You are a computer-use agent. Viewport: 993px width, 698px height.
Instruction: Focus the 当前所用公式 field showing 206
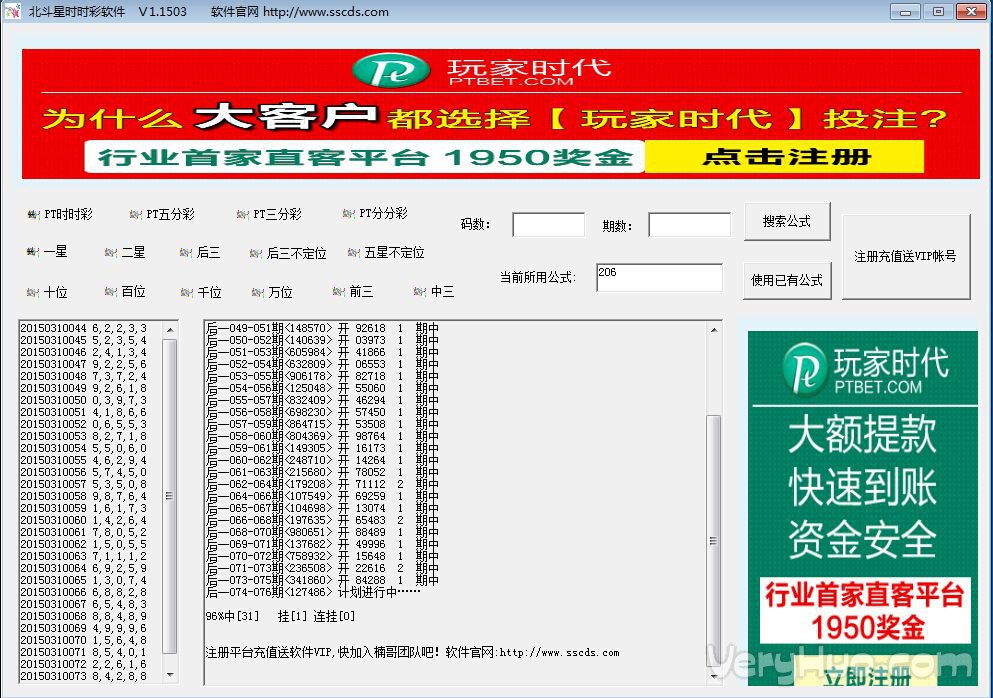tap(659, 277)
